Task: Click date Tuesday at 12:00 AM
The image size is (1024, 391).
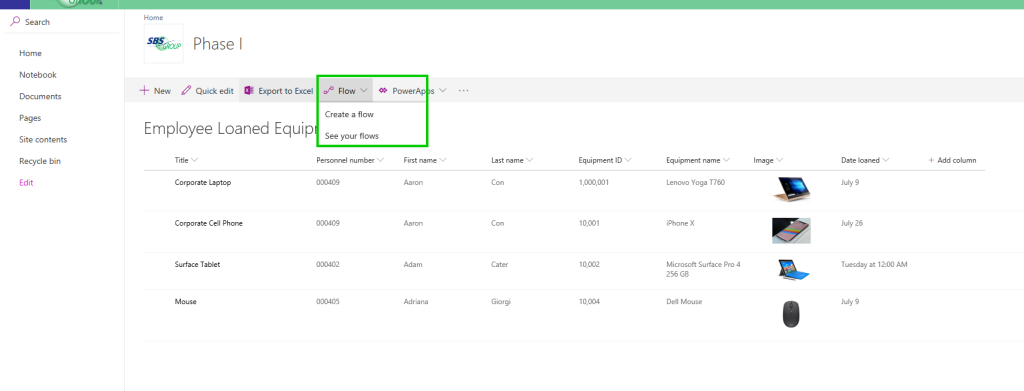Action: [x=874, y=264]
